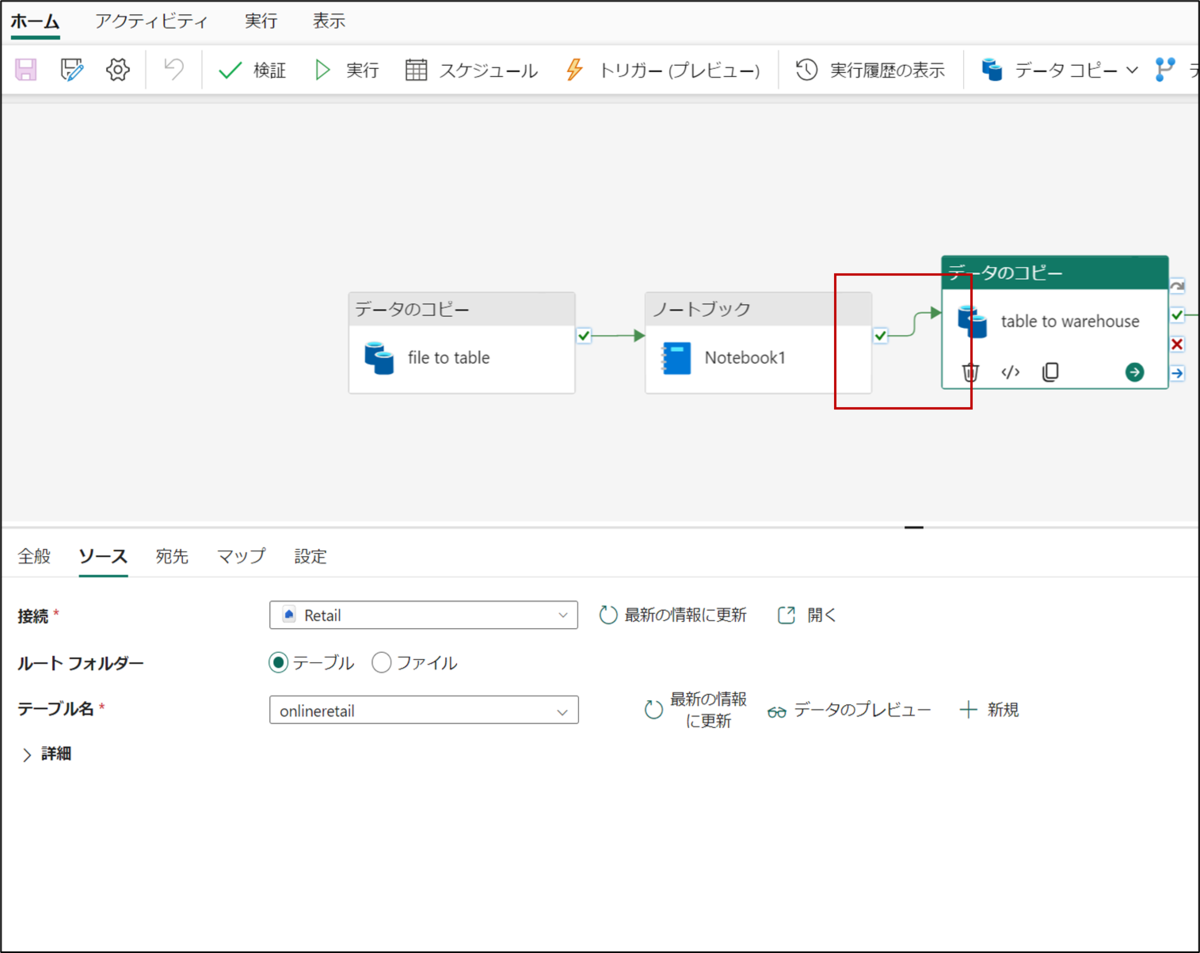
Task: Switch to the 設定 properties tab
Action: [310, 556]
